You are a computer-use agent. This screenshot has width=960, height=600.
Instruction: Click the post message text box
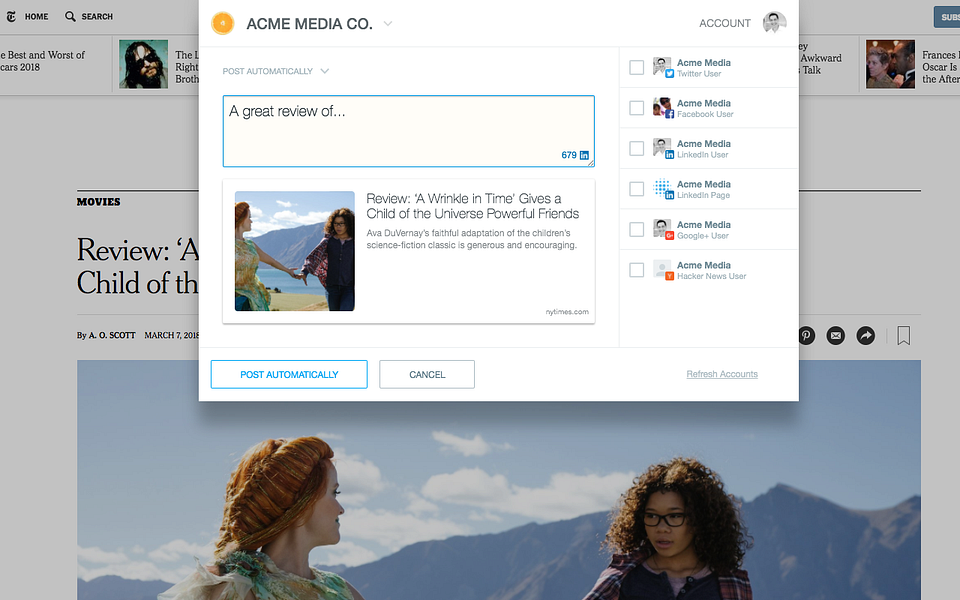pyautogui.click(x=408, y=131)
